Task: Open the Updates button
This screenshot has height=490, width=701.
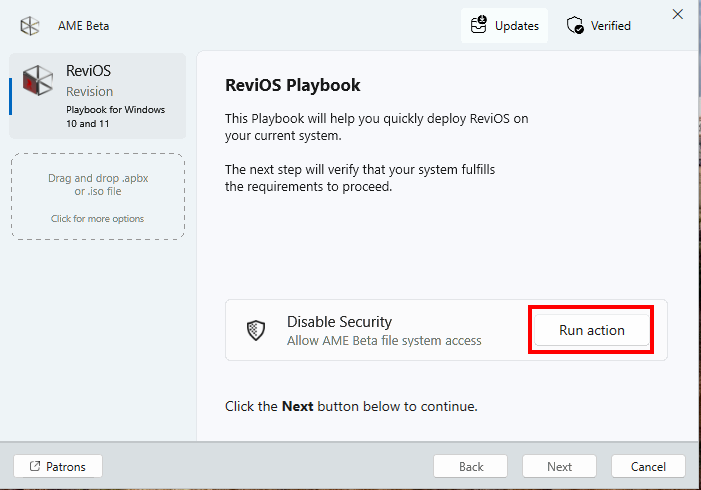Action: pos(504,25)
